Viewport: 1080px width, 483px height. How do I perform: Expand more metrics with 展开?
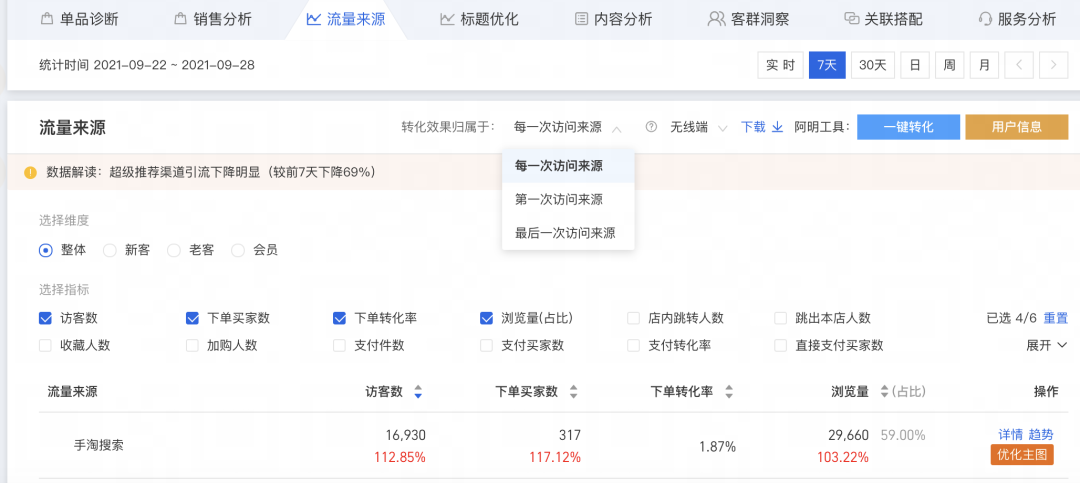(x=1047, y=346)
